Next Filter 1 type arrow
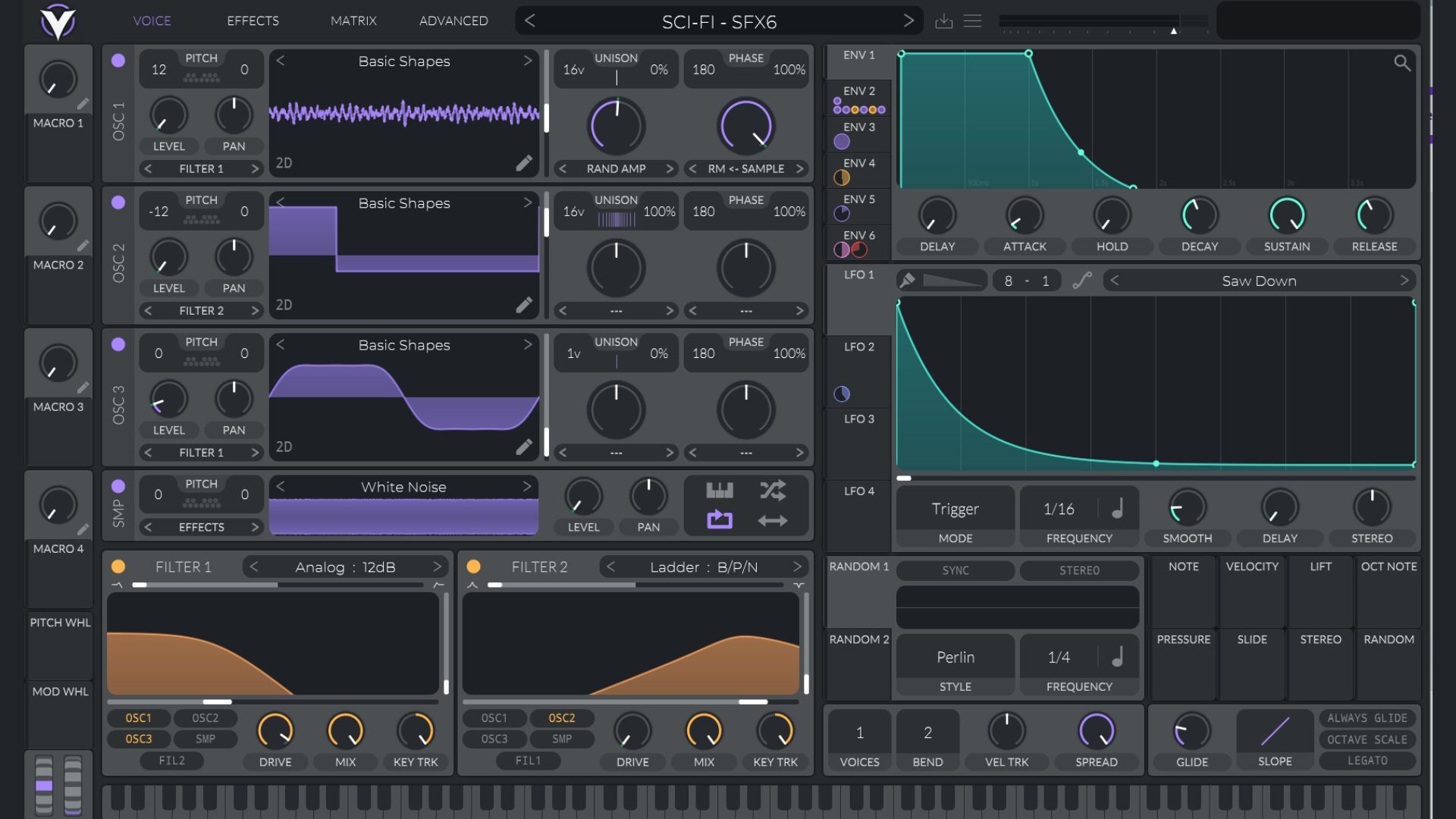This screenshot has height=819, width=1456. pyautogui.click(x=438, y=566)
